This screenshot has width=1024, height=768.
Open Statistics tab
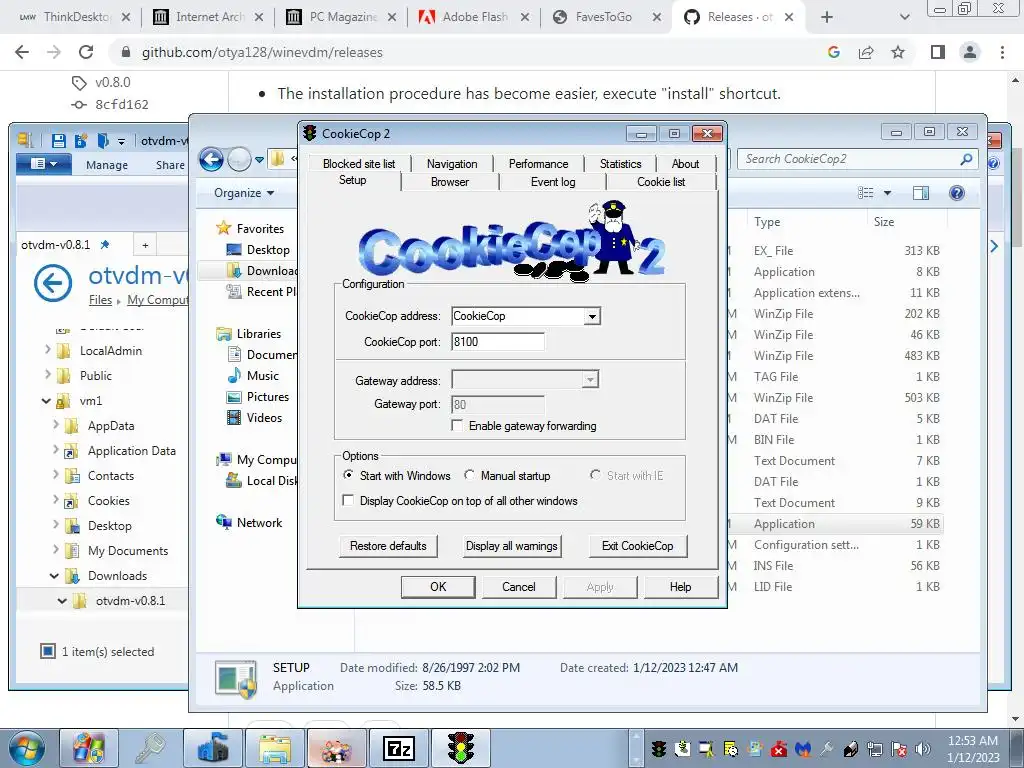click(x=620, y=164)
